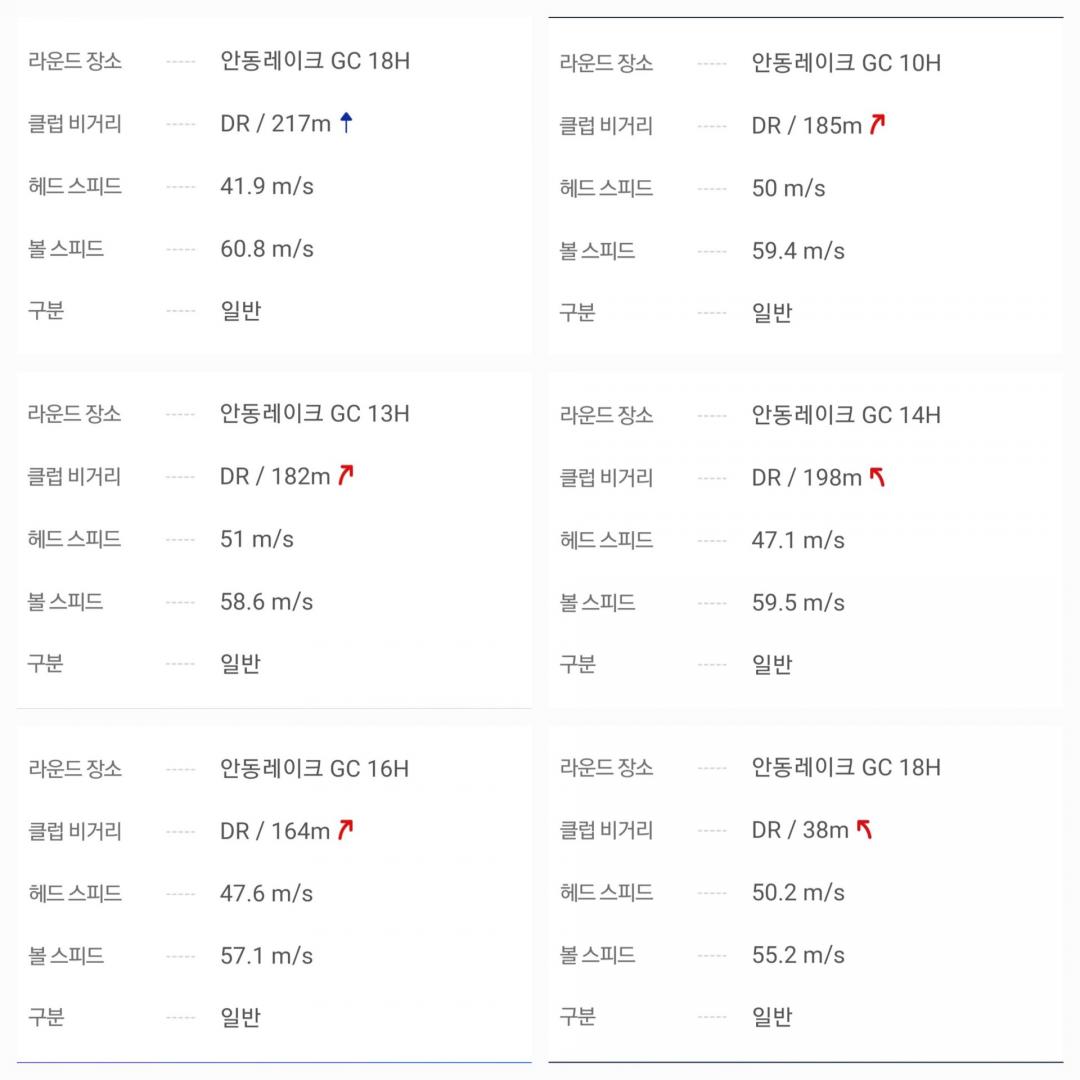This screenshot has width=1080, height=1080.
Task: Click the red up-left arrow beside 198m
Action: [x=877, y=478]
